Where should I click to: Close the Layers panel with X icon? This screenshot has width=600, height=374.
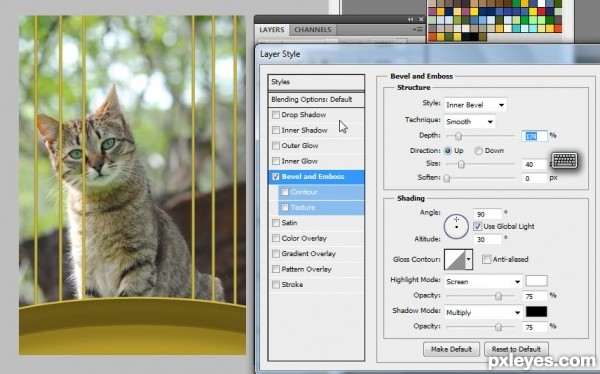coord(421,19)
